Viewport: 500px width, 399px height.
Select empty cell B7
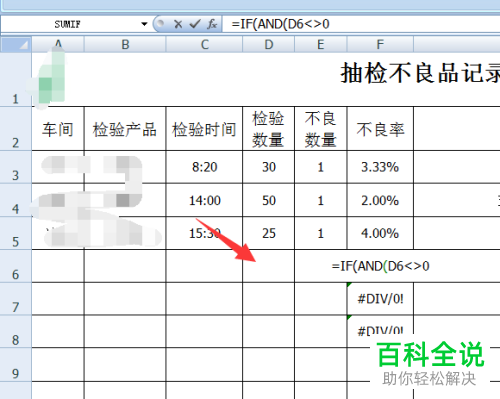tap(125, 299)
